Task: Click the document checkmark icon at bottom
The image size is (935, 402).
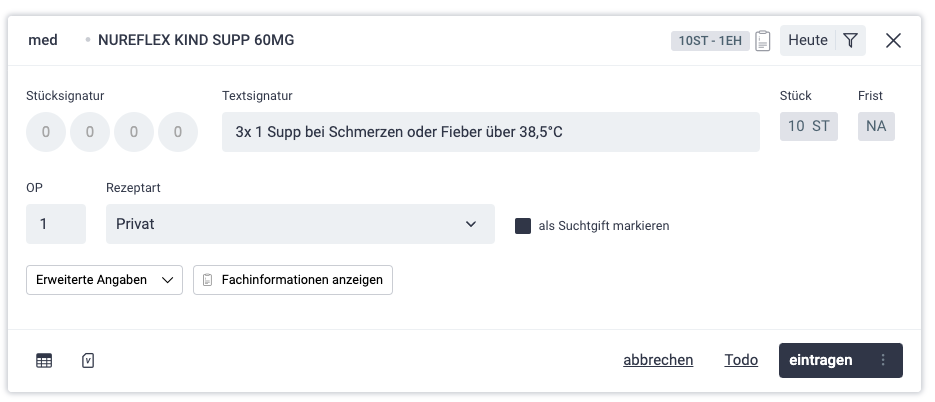Action: click(88, 360)
